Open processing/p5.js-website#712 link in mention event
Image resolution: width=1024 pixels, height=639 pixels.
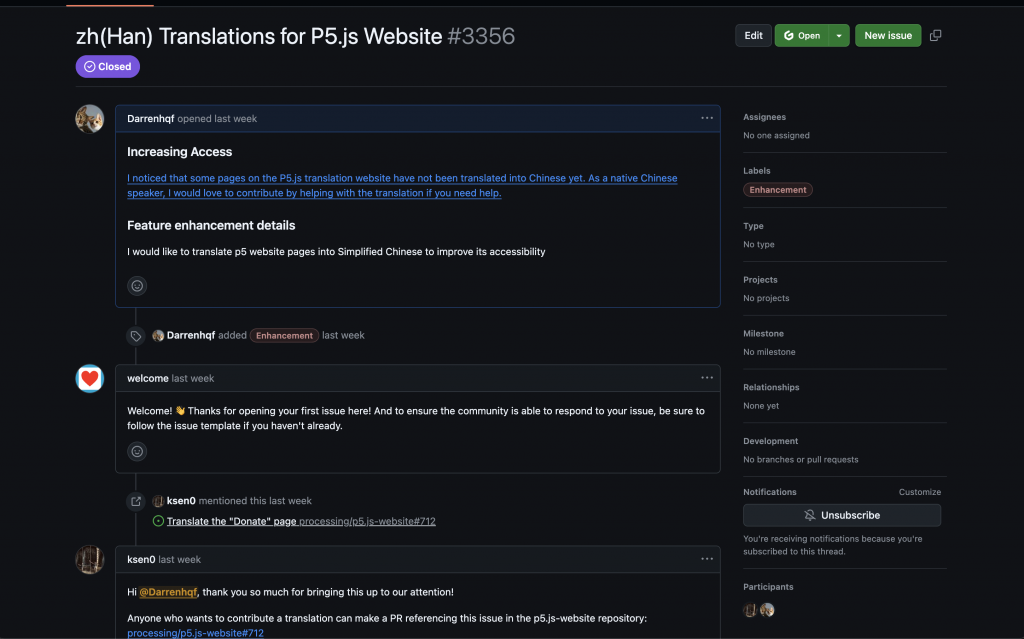pos(367,521)
